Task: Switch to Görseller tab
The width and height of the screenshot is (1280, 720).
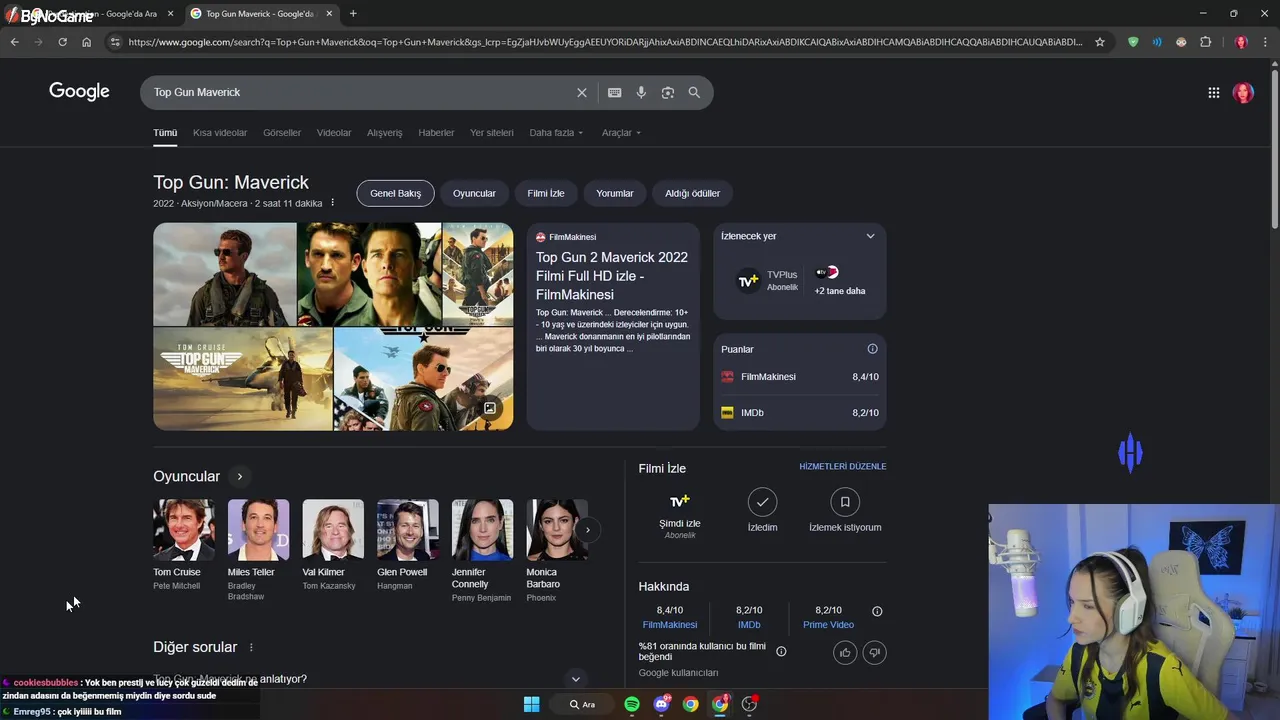Action: tap(282, 132)
